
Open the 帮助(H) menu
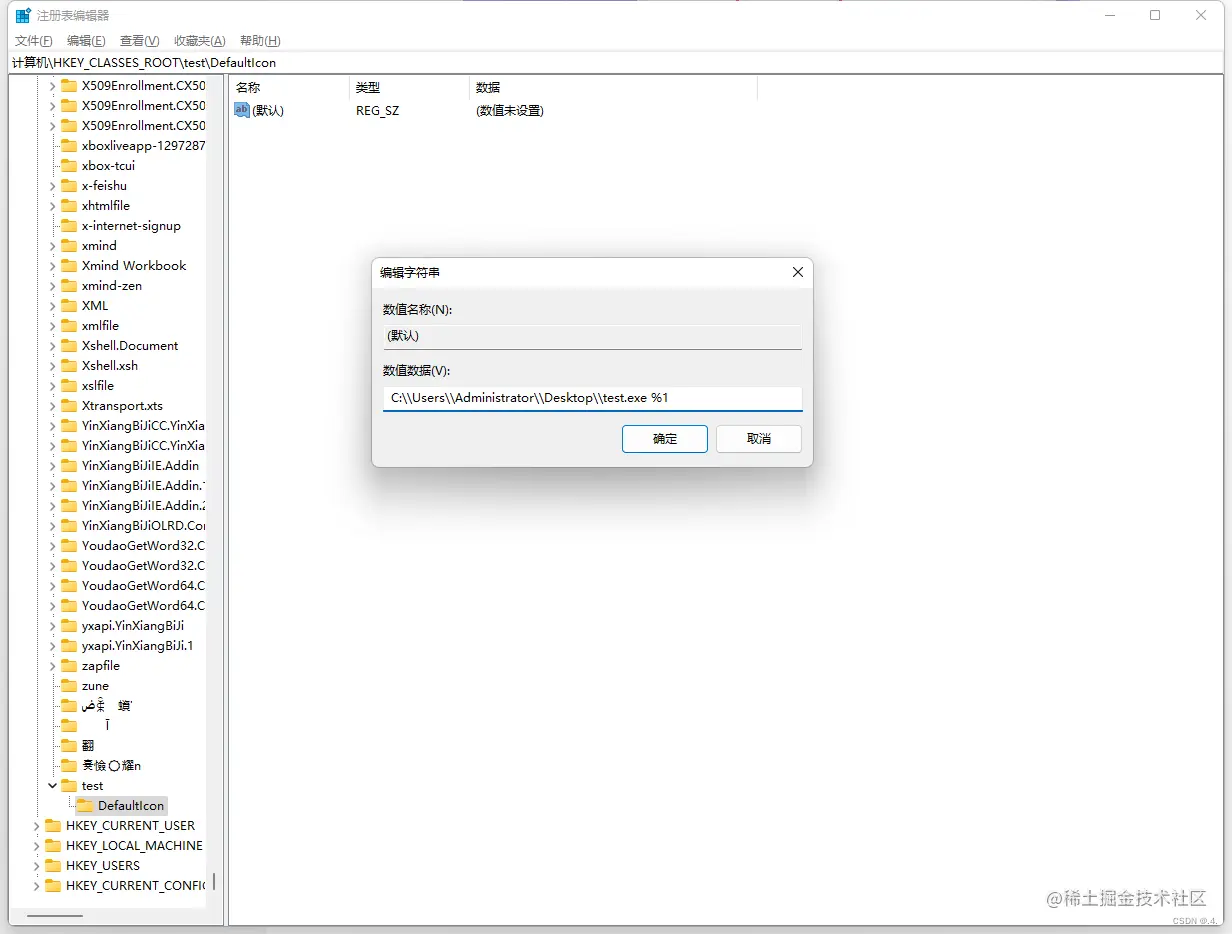click(x=260, y=41)
